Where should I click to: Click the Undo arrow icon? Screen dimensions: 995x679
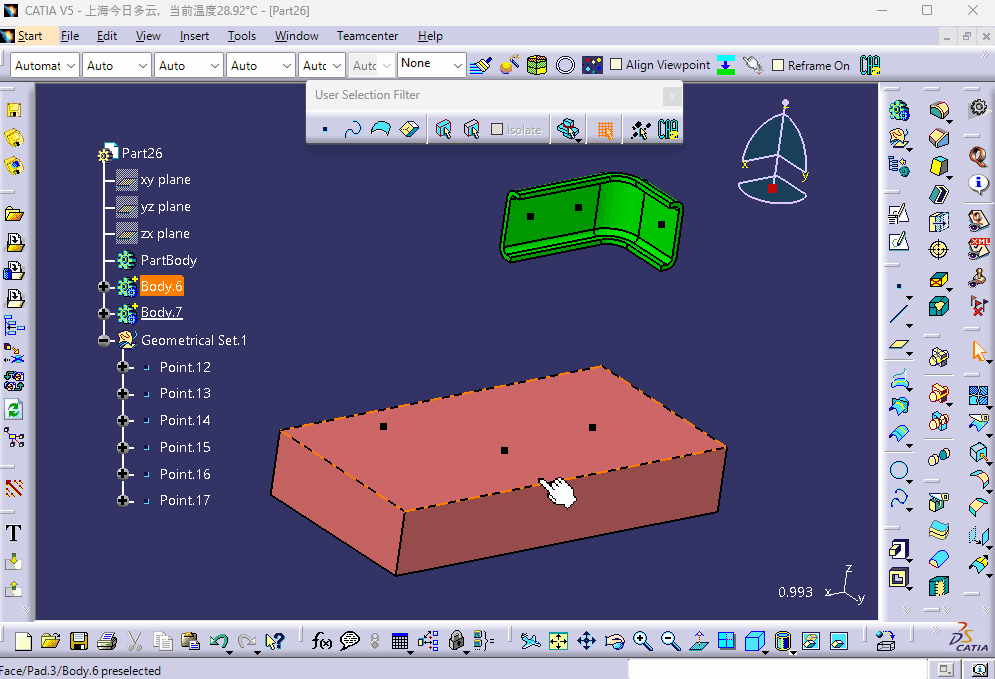tap(219, 642)
